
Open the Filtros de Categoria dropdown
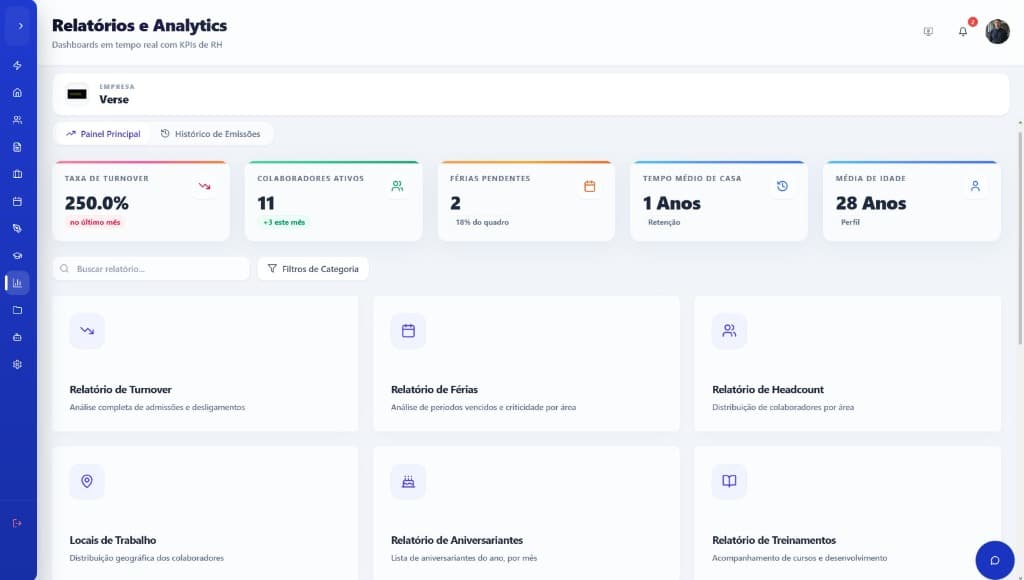314,268
